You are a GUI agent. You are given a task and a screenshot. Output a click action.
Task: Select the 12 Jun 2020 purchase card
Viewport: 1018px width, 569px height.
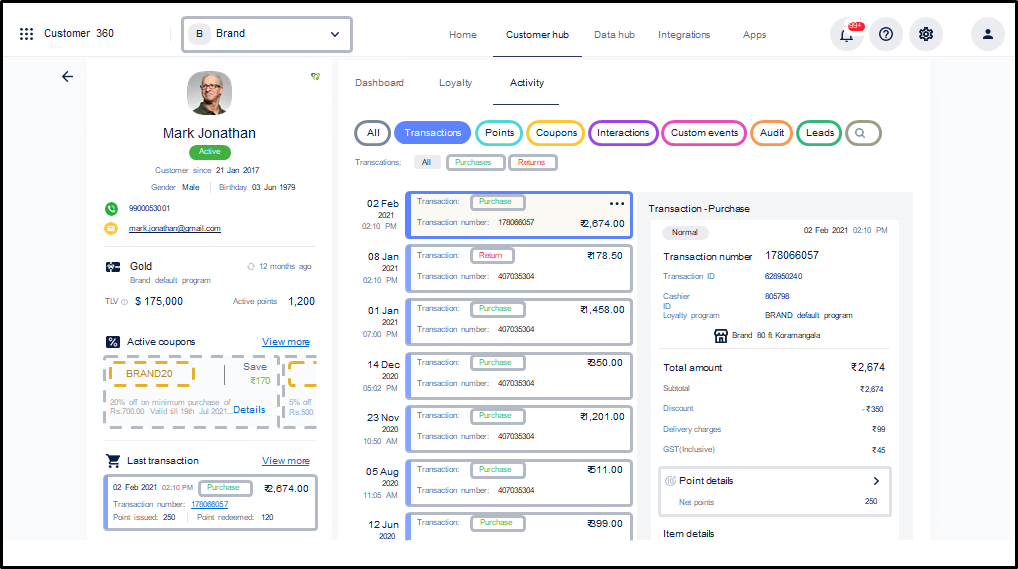tap(519, 527)
